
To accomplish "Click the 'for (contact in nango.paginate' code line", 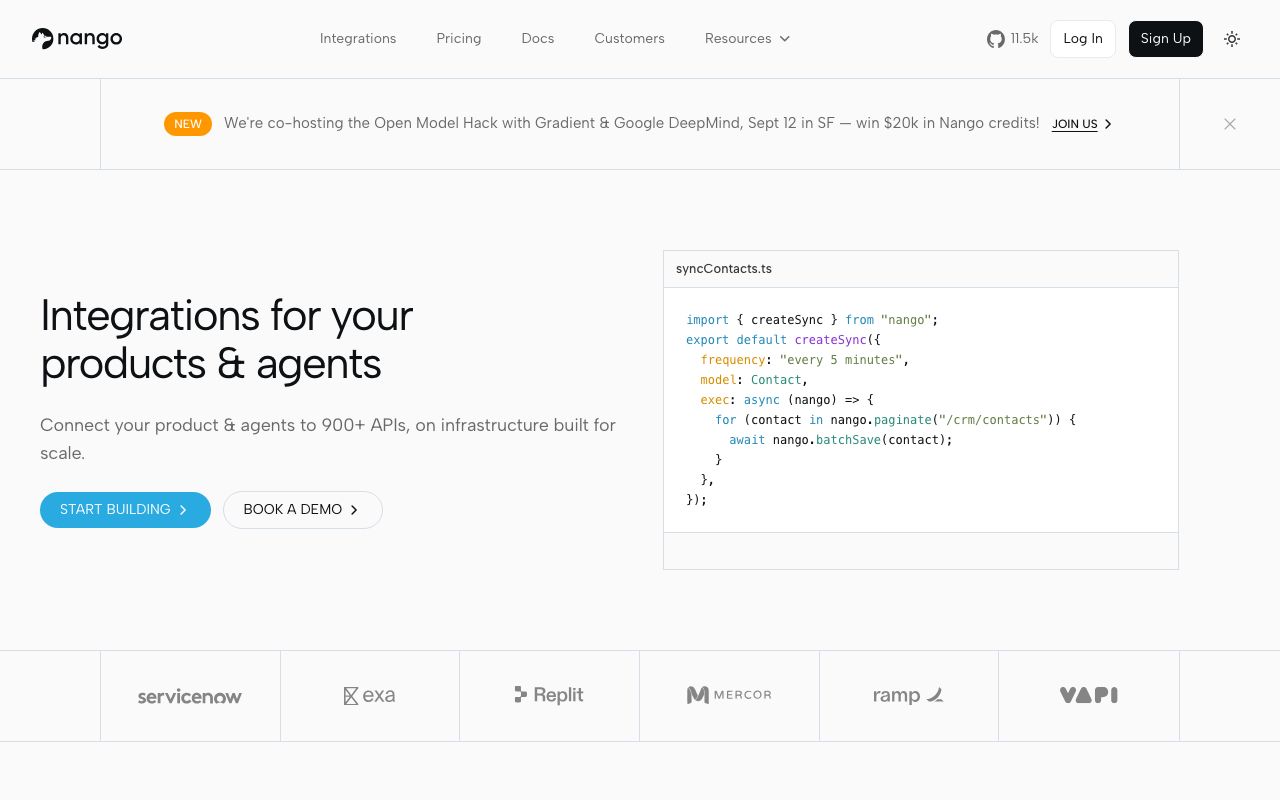I will click(x=895, y=420).
